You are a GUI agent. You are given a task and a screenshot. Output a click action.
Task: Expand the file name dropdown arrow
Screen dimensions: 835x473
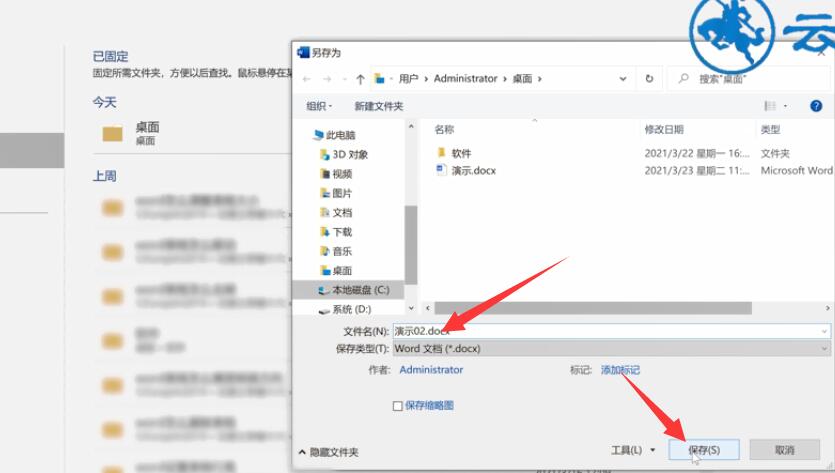[x=824, y=331]
